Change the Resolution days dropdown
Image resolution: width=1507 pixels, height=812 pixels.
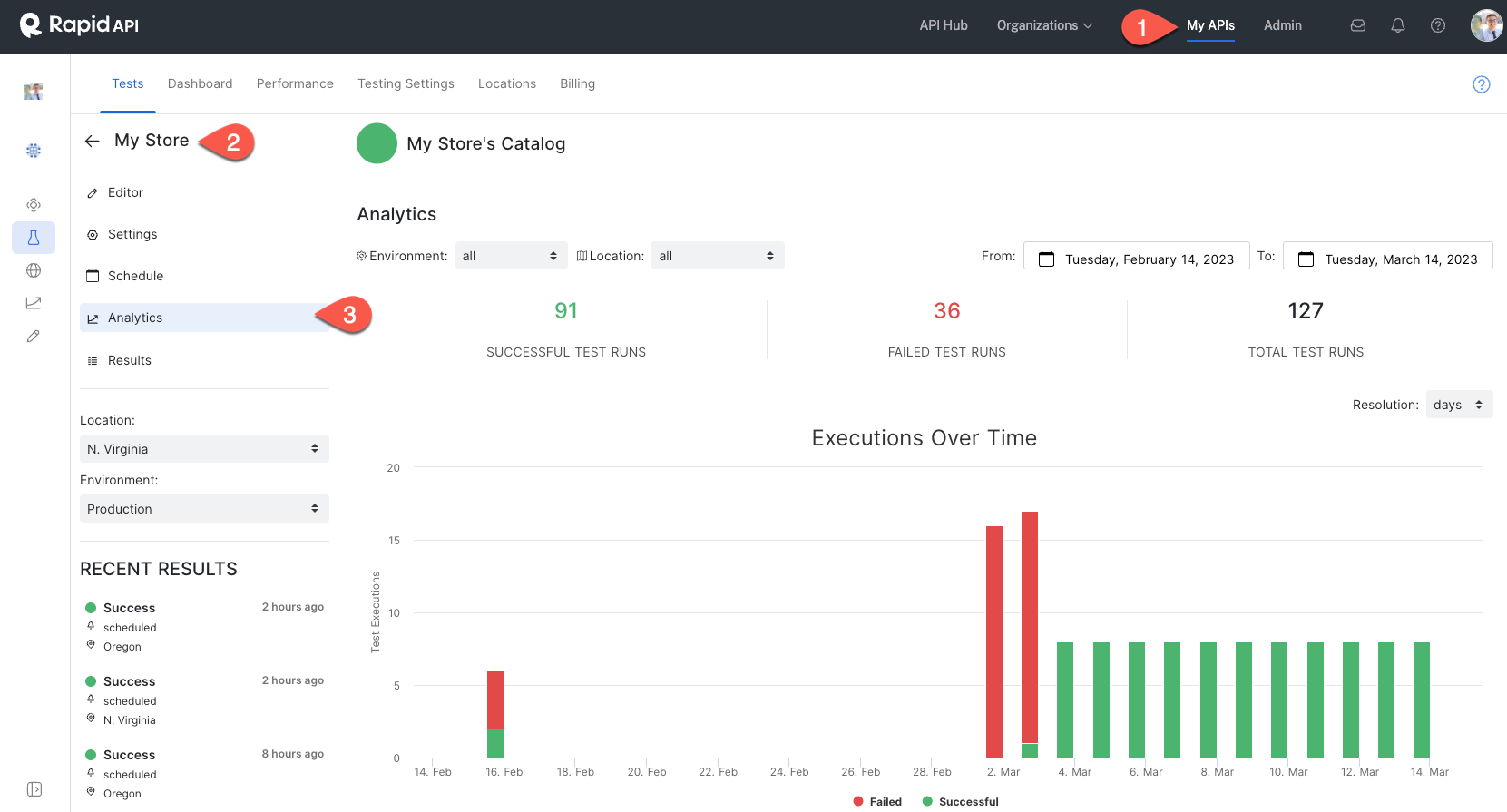1459,405
